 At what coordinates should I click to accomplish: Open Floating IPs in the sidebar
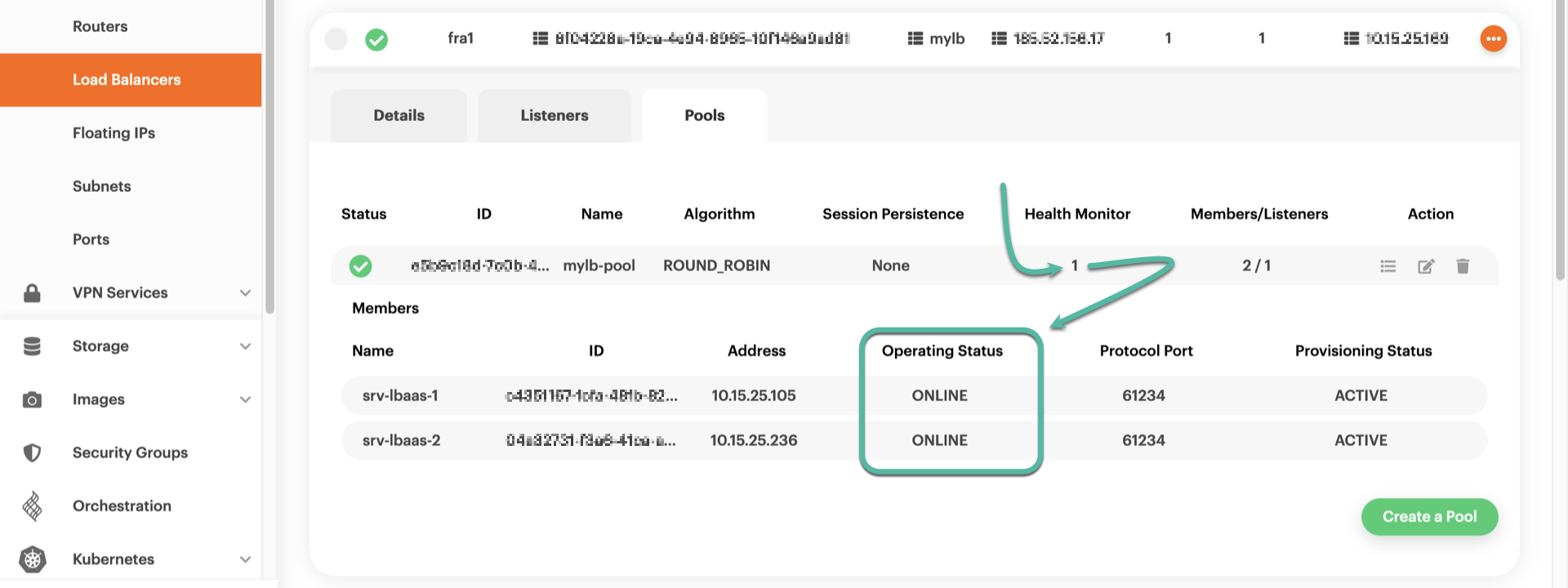coord(114,133)
